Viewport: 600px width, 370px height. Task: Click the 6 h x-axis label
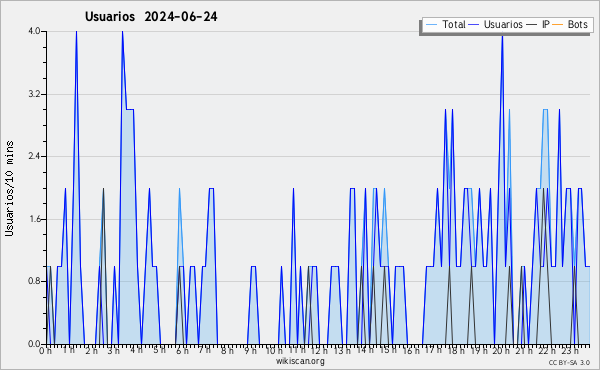182,351
